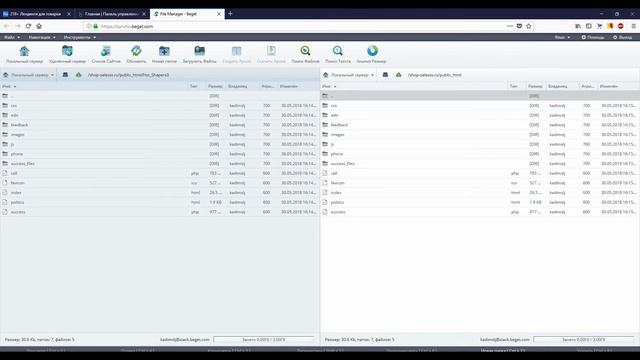
Task: Select the success_files folder in left panel
Action: [x=160, y=164]
